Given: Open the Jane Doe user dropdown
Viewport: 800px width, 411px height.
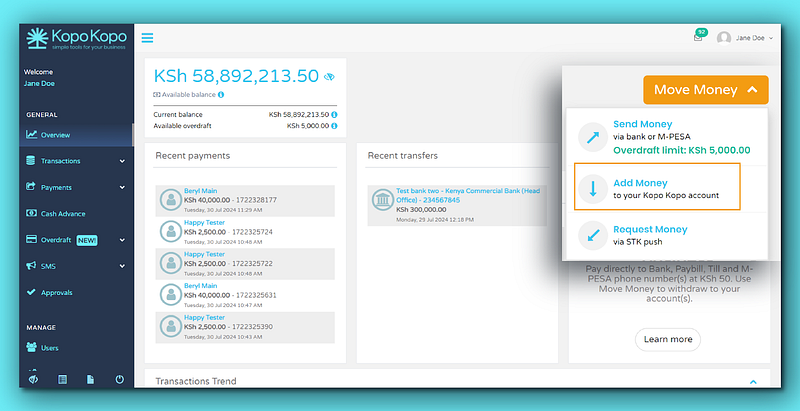Looking at the screenshot, I should [745, 38].
